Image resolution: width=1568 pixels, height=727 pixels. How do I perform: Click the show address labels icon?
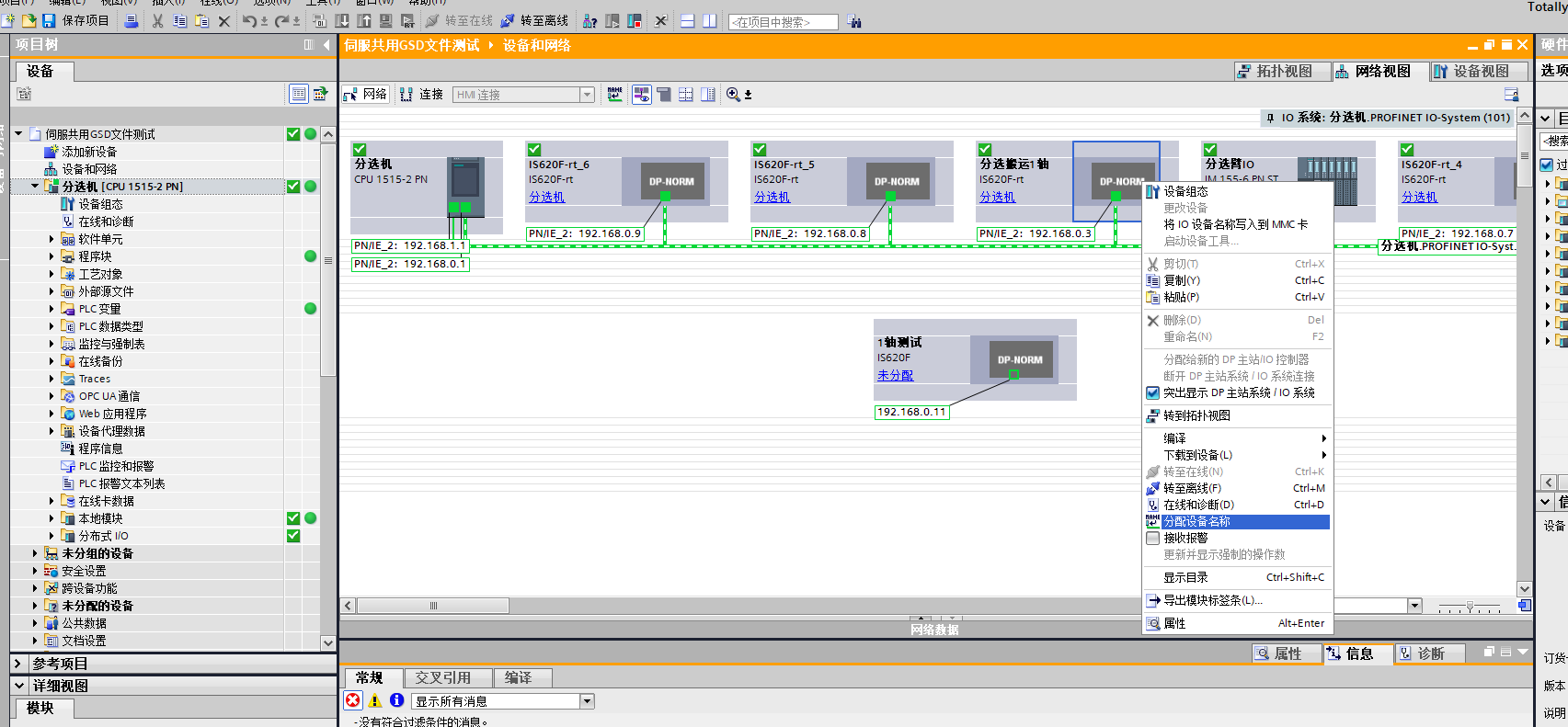click(x=641, y=94)
